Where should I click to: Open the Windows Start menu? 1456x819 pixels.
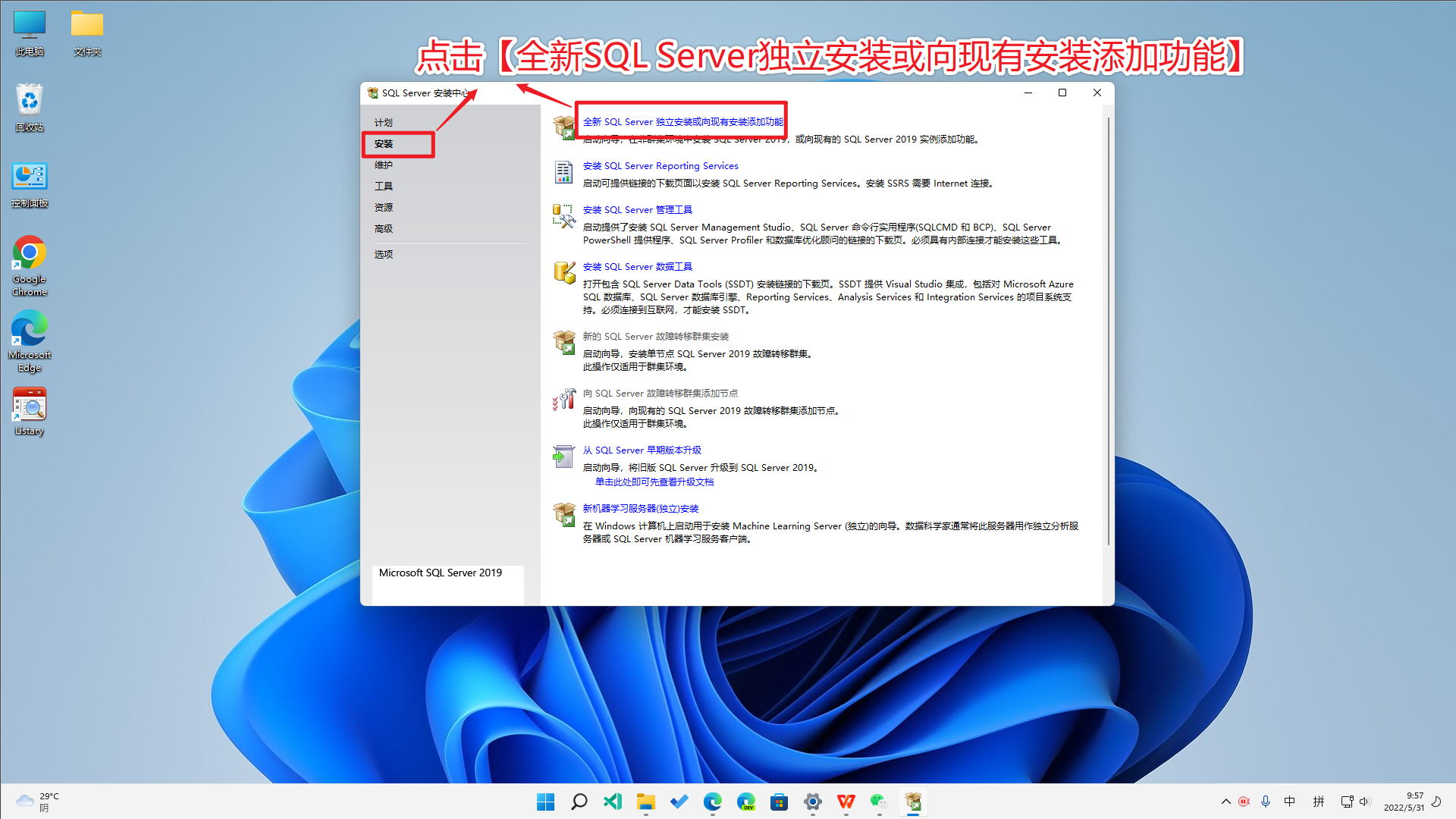(545, 802)
